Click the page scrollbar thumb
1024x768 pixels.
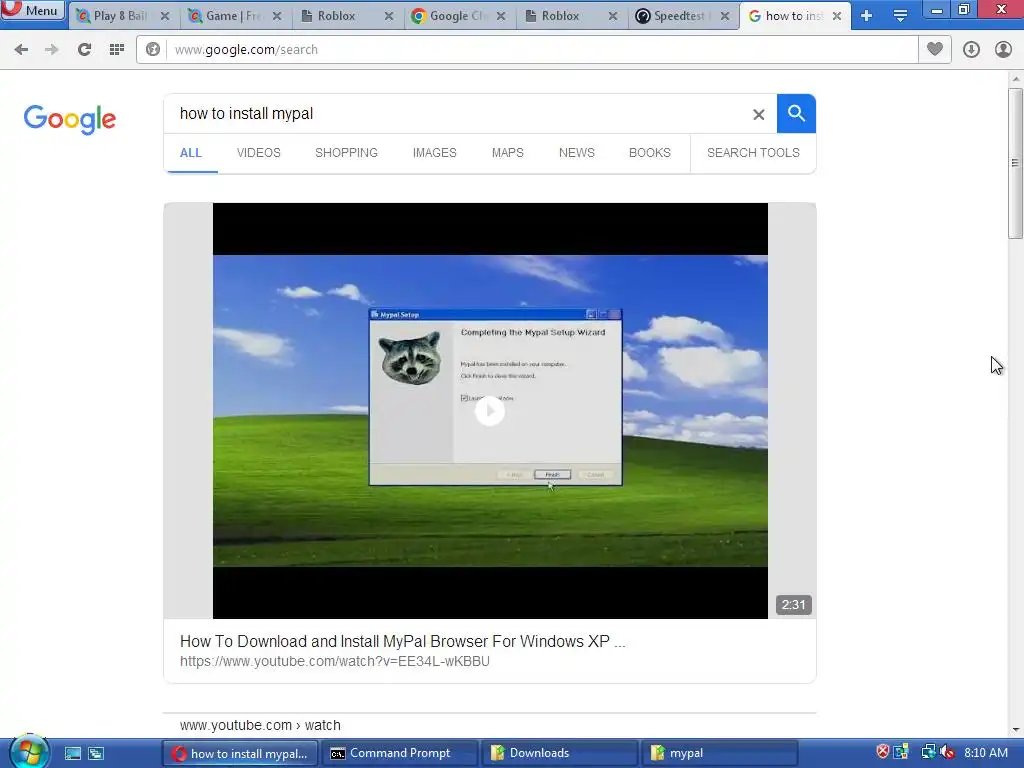click(1016, 163)
